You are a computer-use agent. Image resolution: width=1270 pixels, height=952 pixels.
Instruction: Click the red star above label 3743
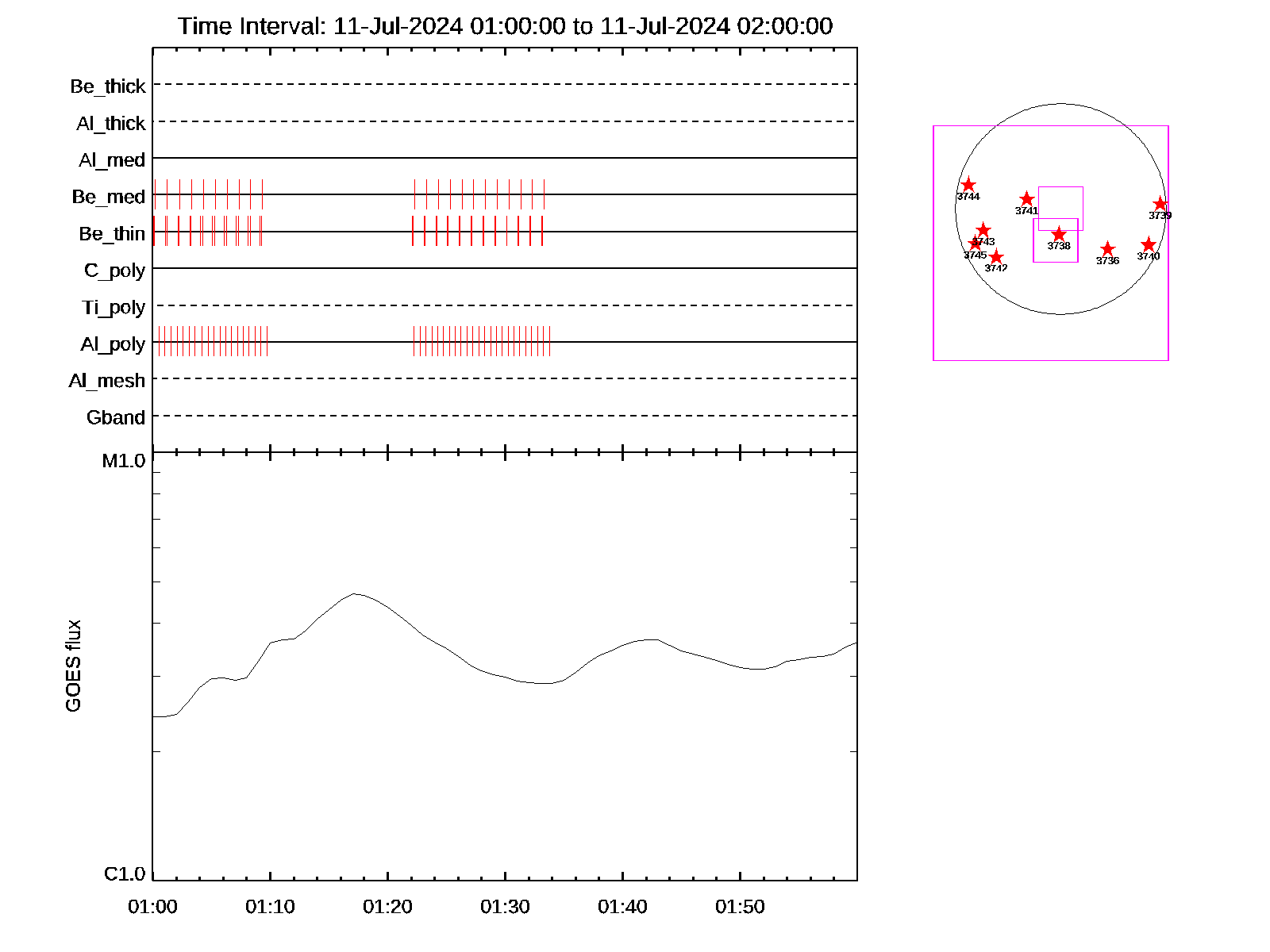pos(983,230)
